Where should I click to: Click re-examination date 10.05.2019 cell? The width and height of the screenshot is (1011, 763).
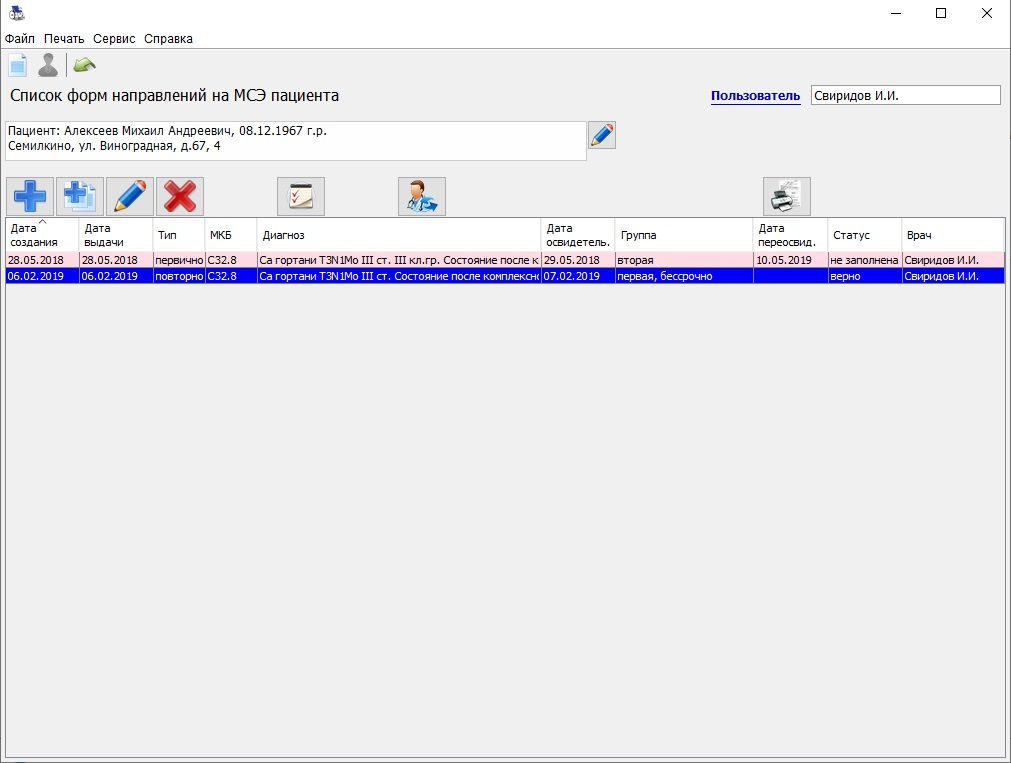(790, 260)
